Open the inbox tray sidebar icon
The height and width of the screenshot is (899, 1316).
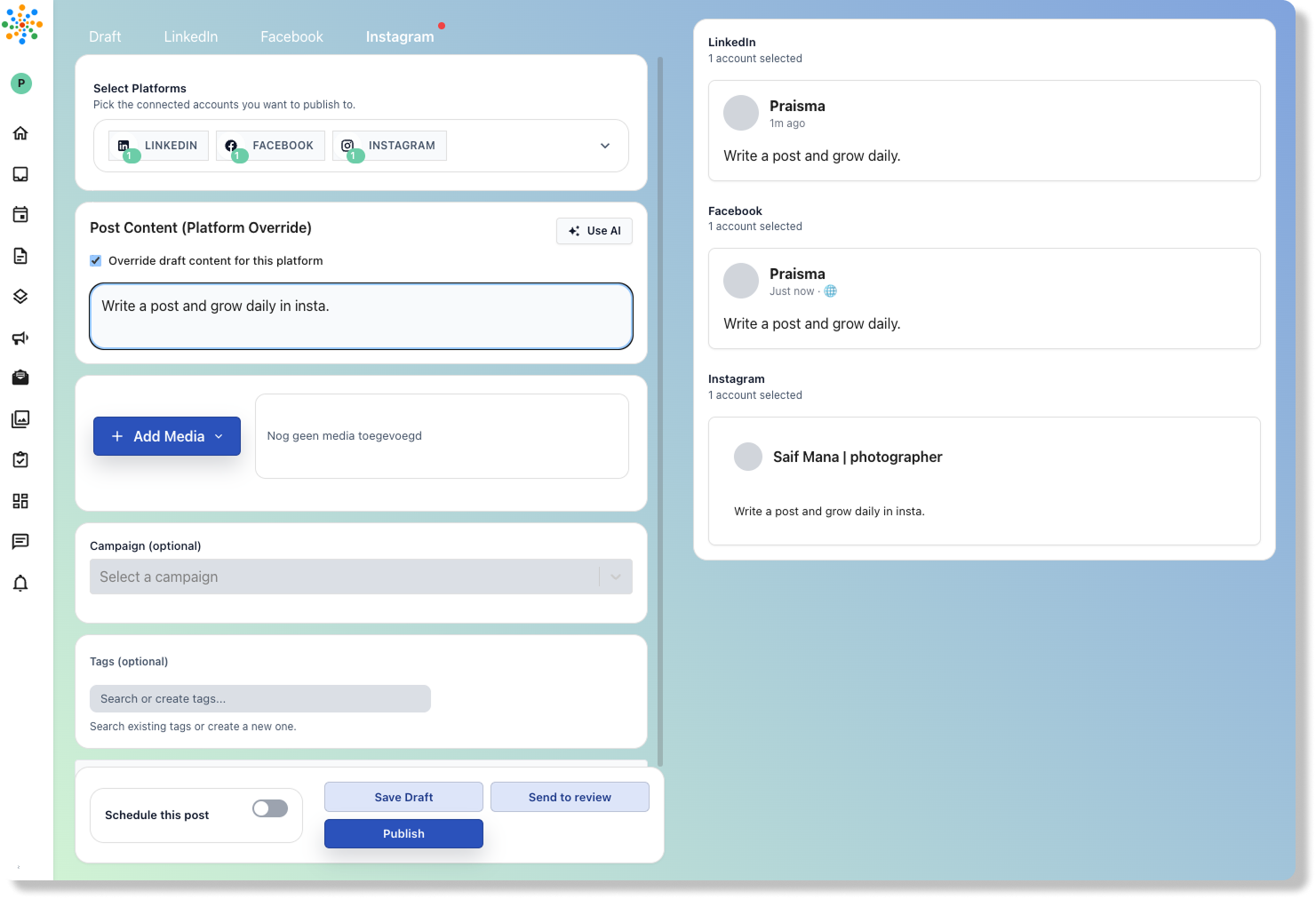20,174
